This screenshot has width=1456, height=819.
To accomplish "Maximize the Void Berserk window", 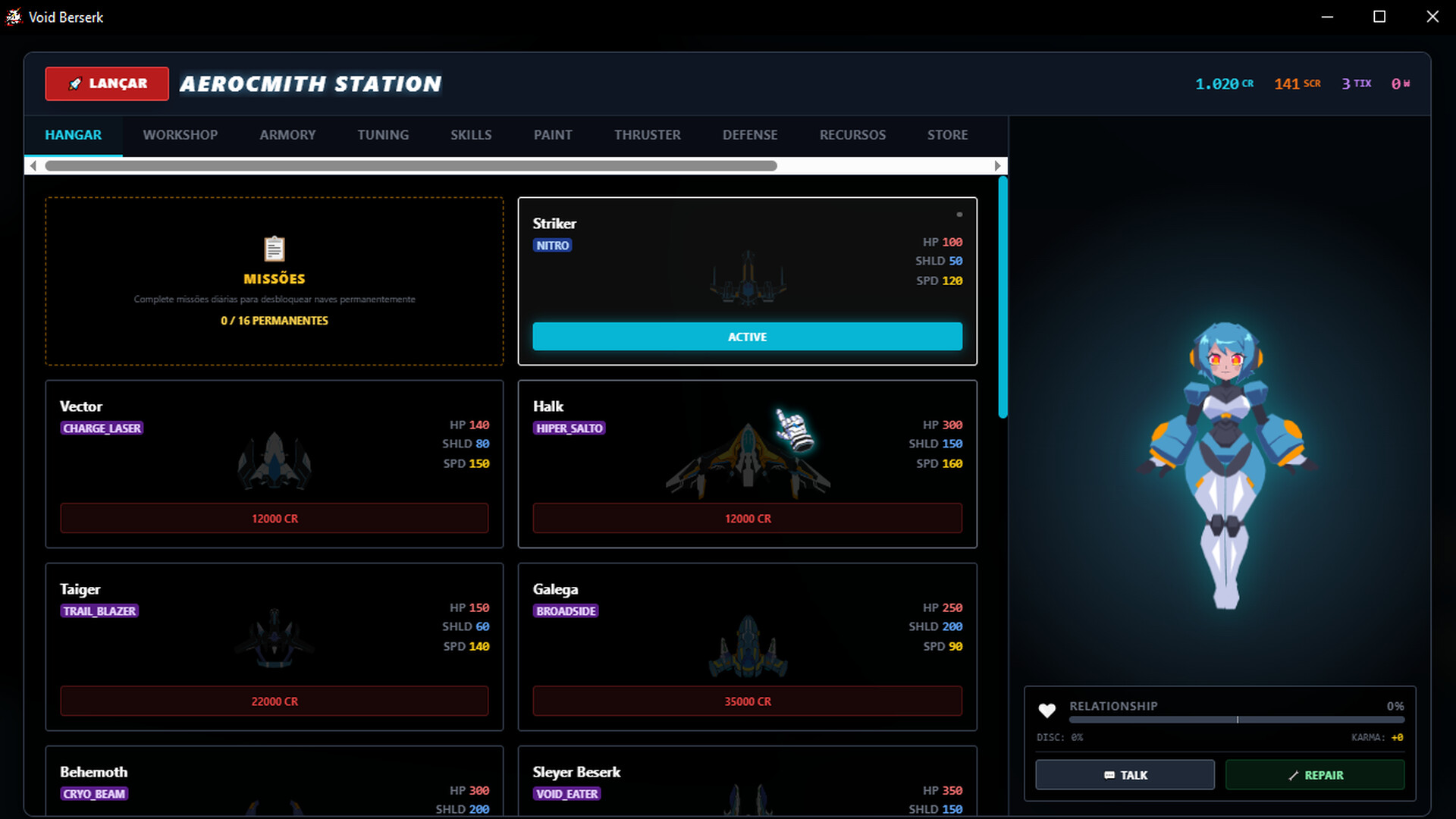I will click(x=1379, y=17).
